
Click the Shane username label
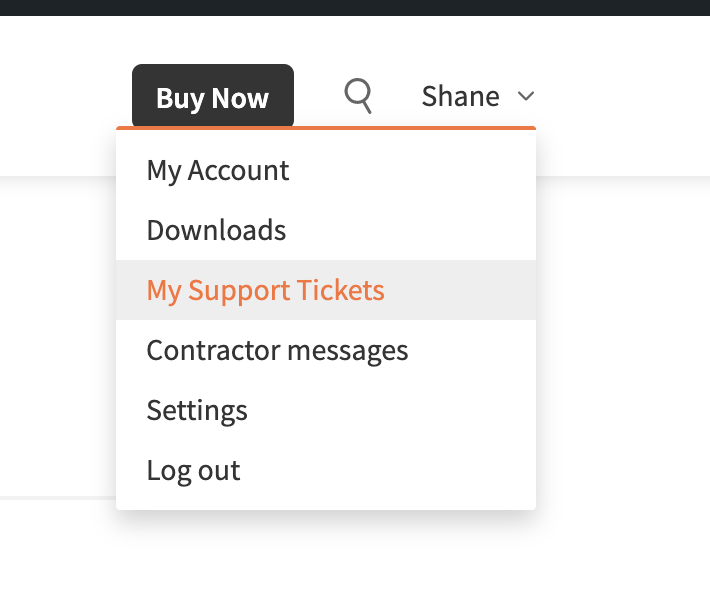point(461,96)
